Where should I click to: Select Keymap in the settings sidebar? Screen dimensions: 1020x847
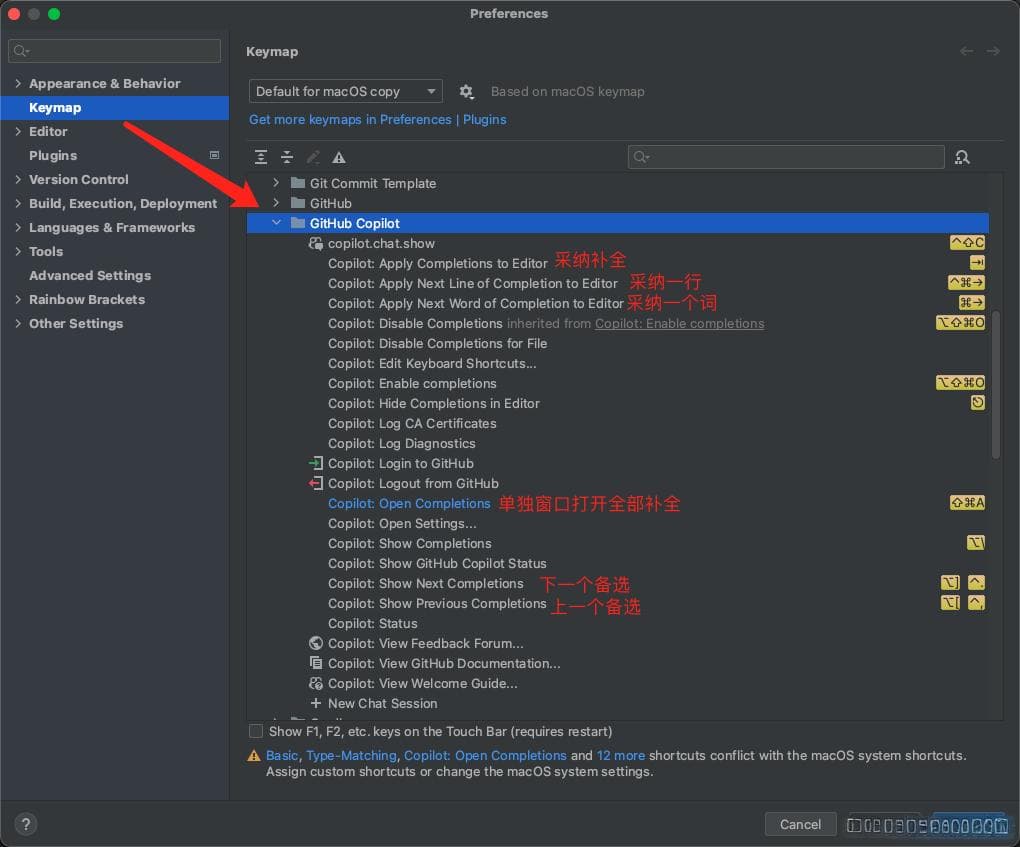(x=114, y=107)
